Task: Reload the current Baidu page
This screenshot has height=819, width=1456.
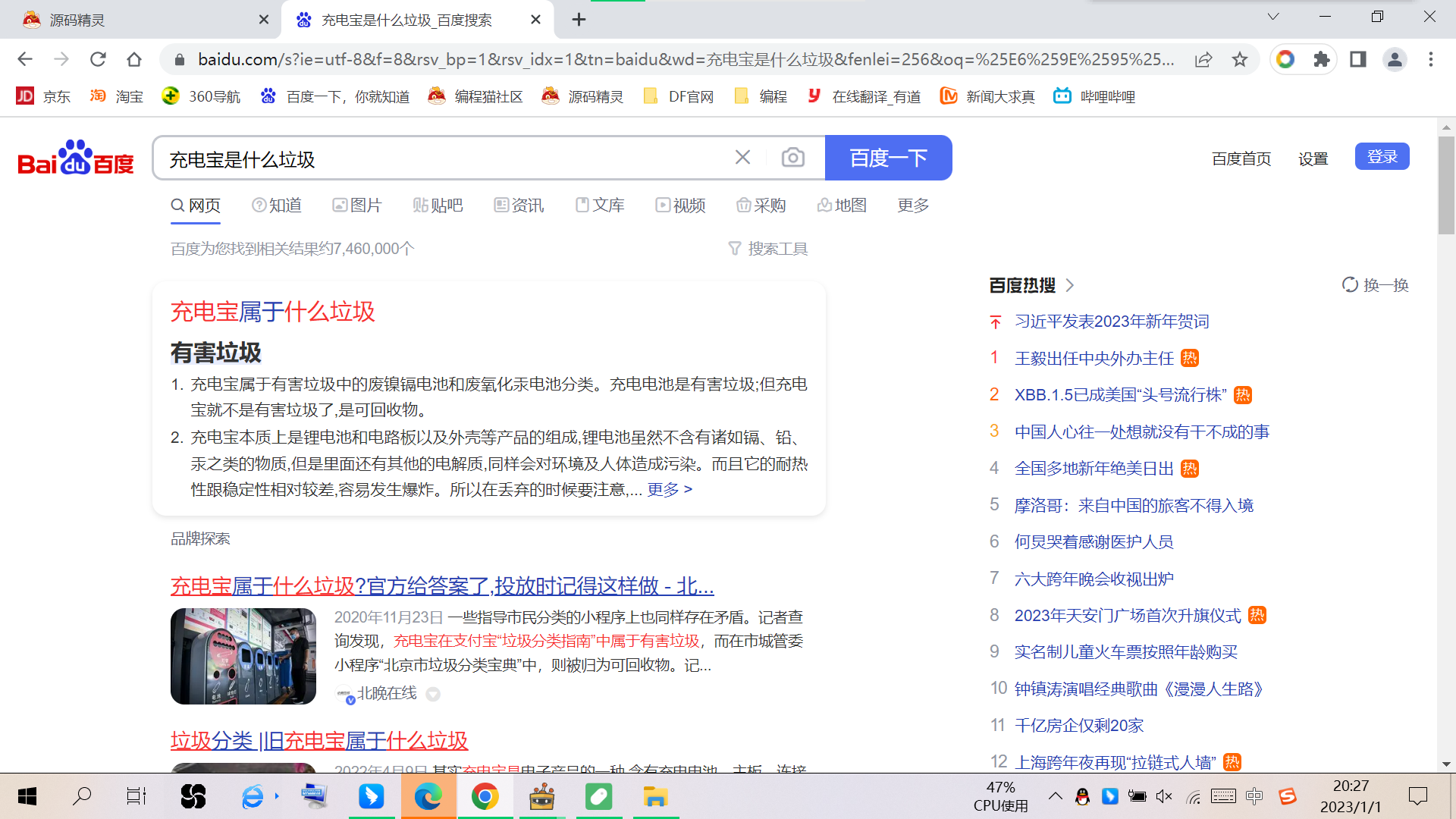Action: point(98,59)
